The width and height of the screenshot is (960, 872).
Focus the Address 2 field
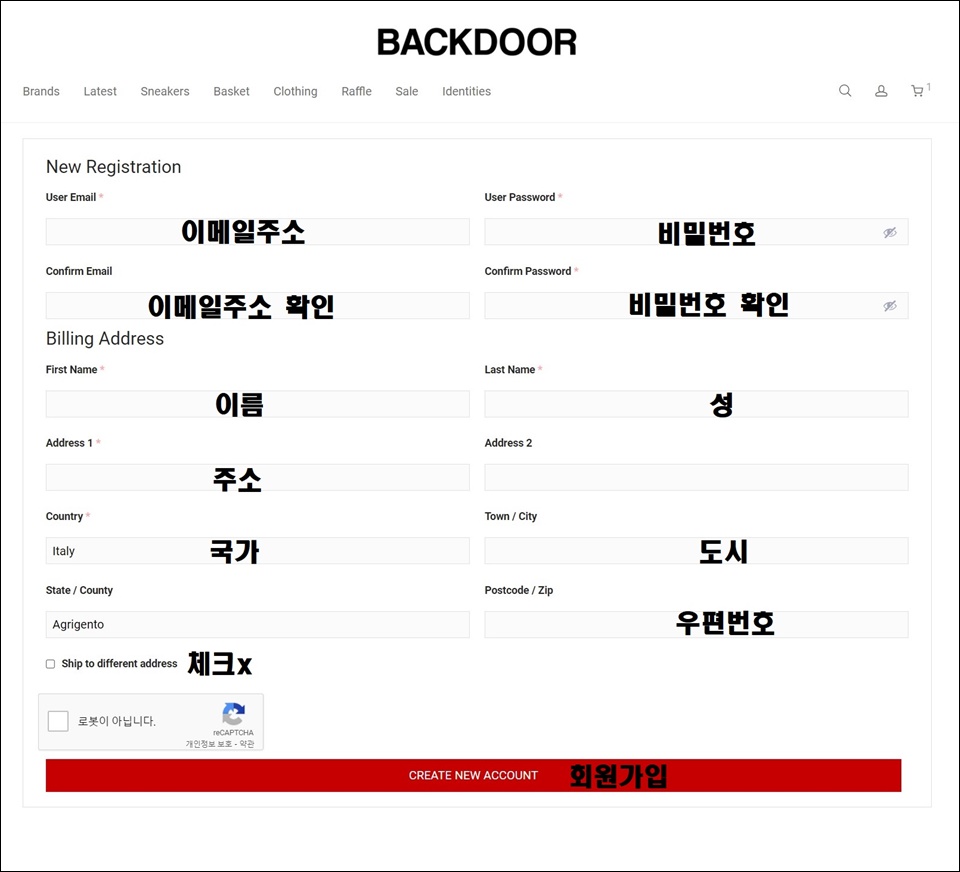(696, 478)
